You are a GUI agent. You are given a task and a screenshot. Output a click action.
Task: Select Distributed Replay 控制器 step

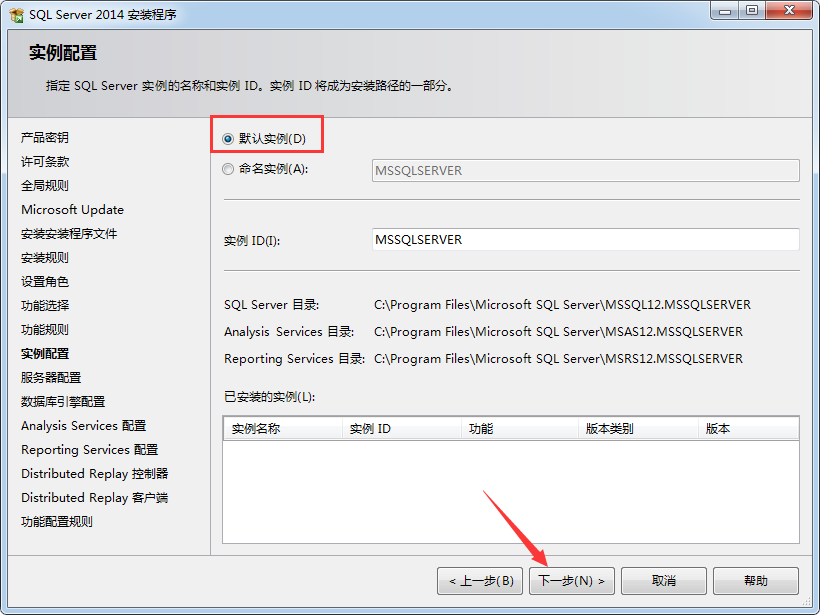(x=95, y=474)
